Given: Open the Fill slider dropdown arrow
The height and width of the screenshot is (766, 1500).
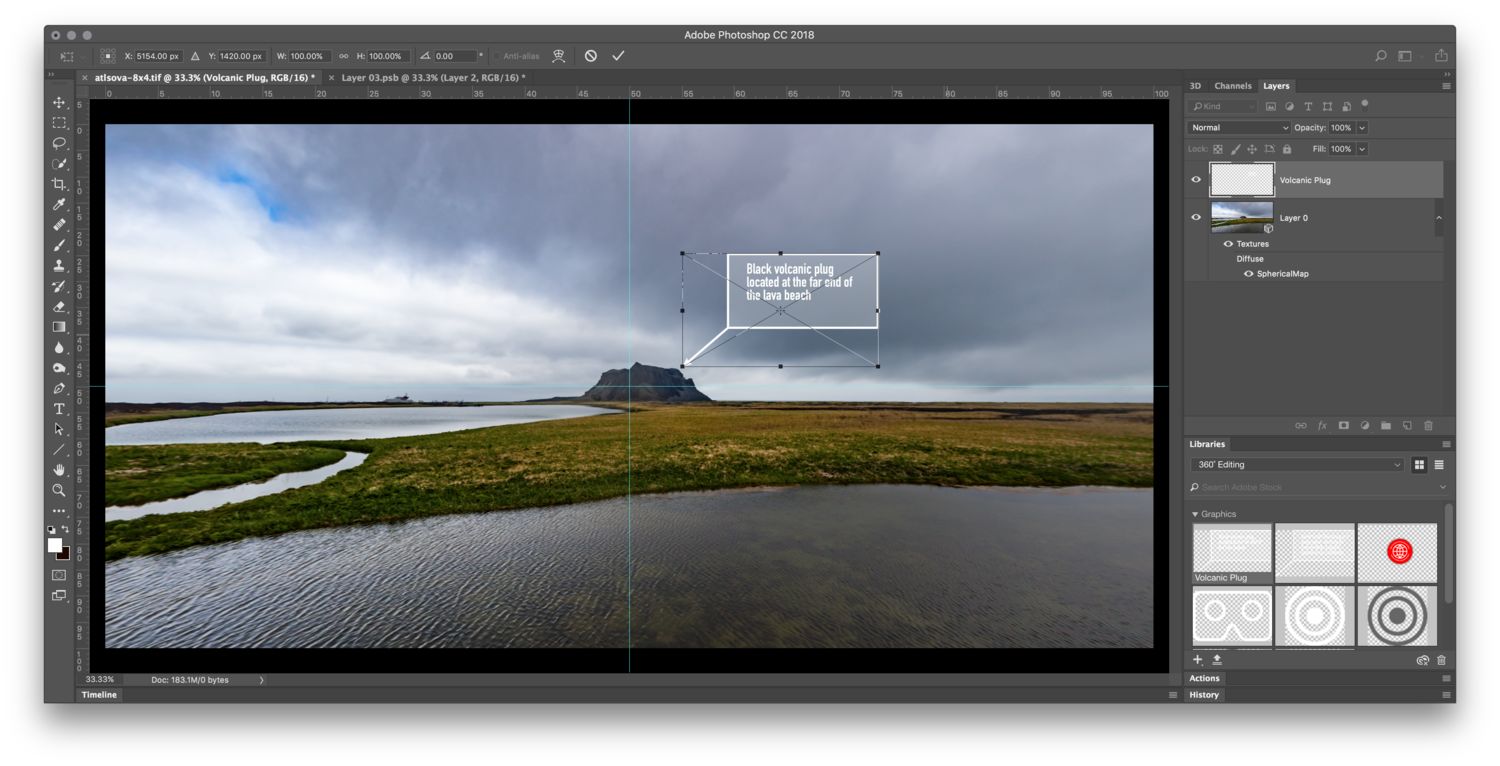Looking at the screenshot, I should coord(1362,149).
